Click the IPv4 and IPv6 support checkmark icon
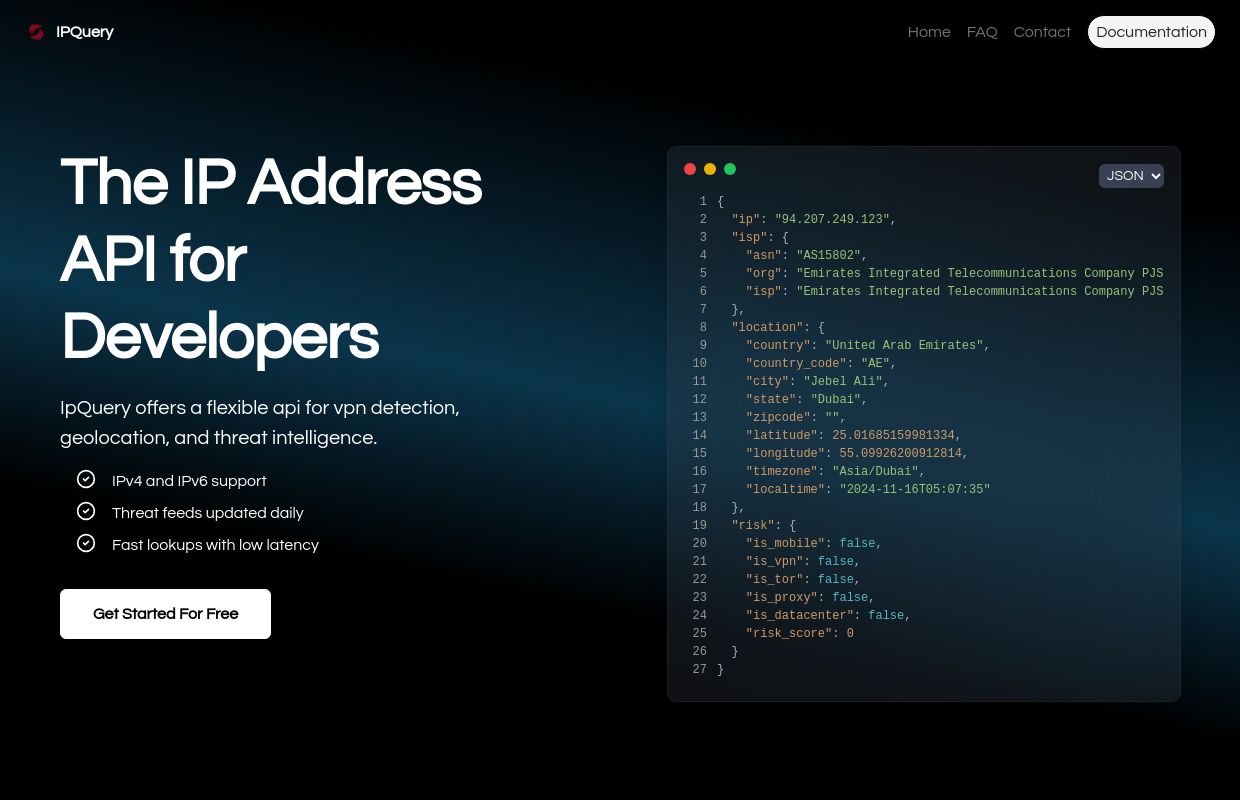Image resolution: width=1240 pixels, height=800 pixels. tap(86, 479)
